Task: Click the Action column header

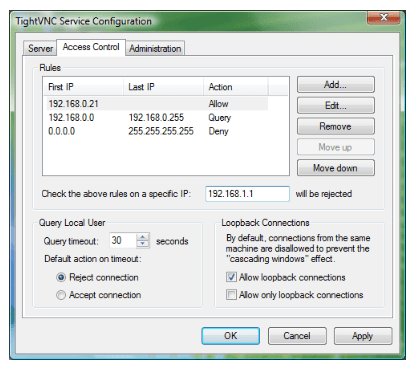Action: (236, 87)
